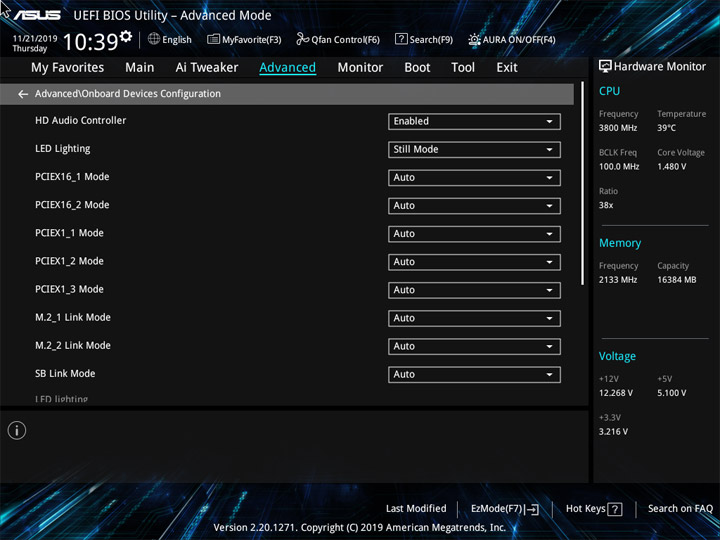This screenshot has width=720, height=540.
Task: Open HD Audio Controller dropdown
Action: pyautogui.click(x=474, y=122)
